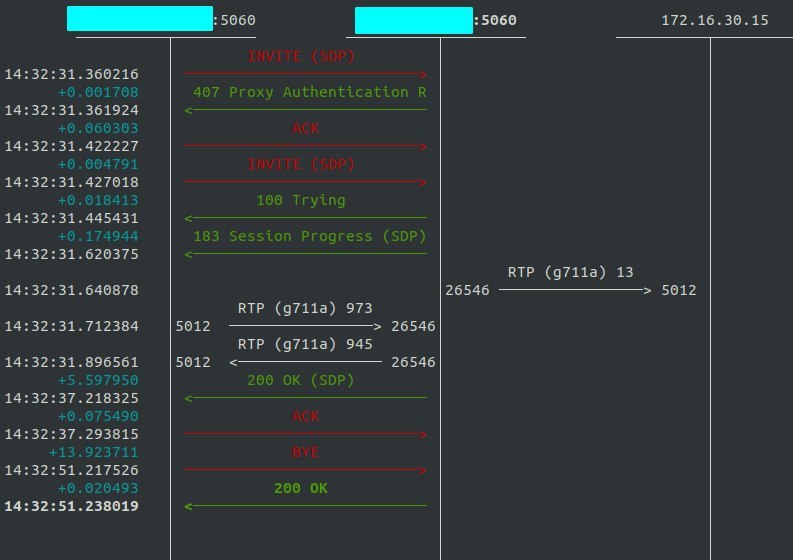Select the RTP (g711a) 945 stream

[305, 344]
